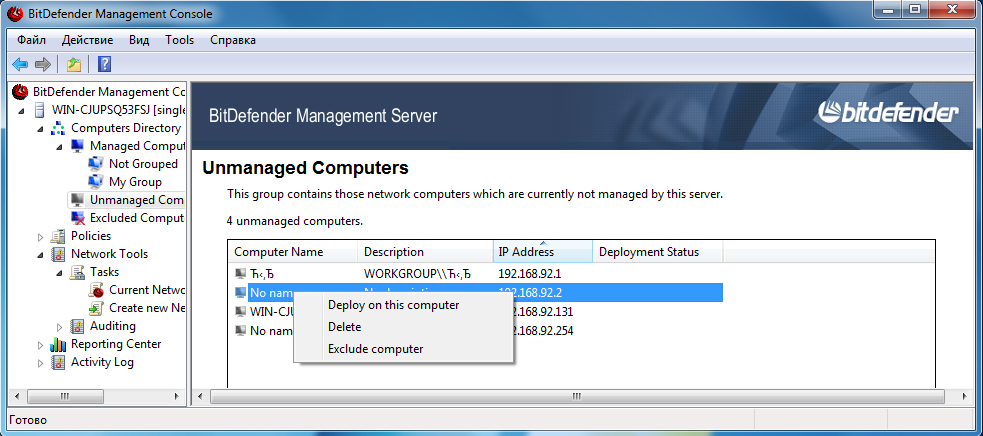The image size is (983, 436).
Task: Select Excluded Computers in the tree
Action: [137, 218]
